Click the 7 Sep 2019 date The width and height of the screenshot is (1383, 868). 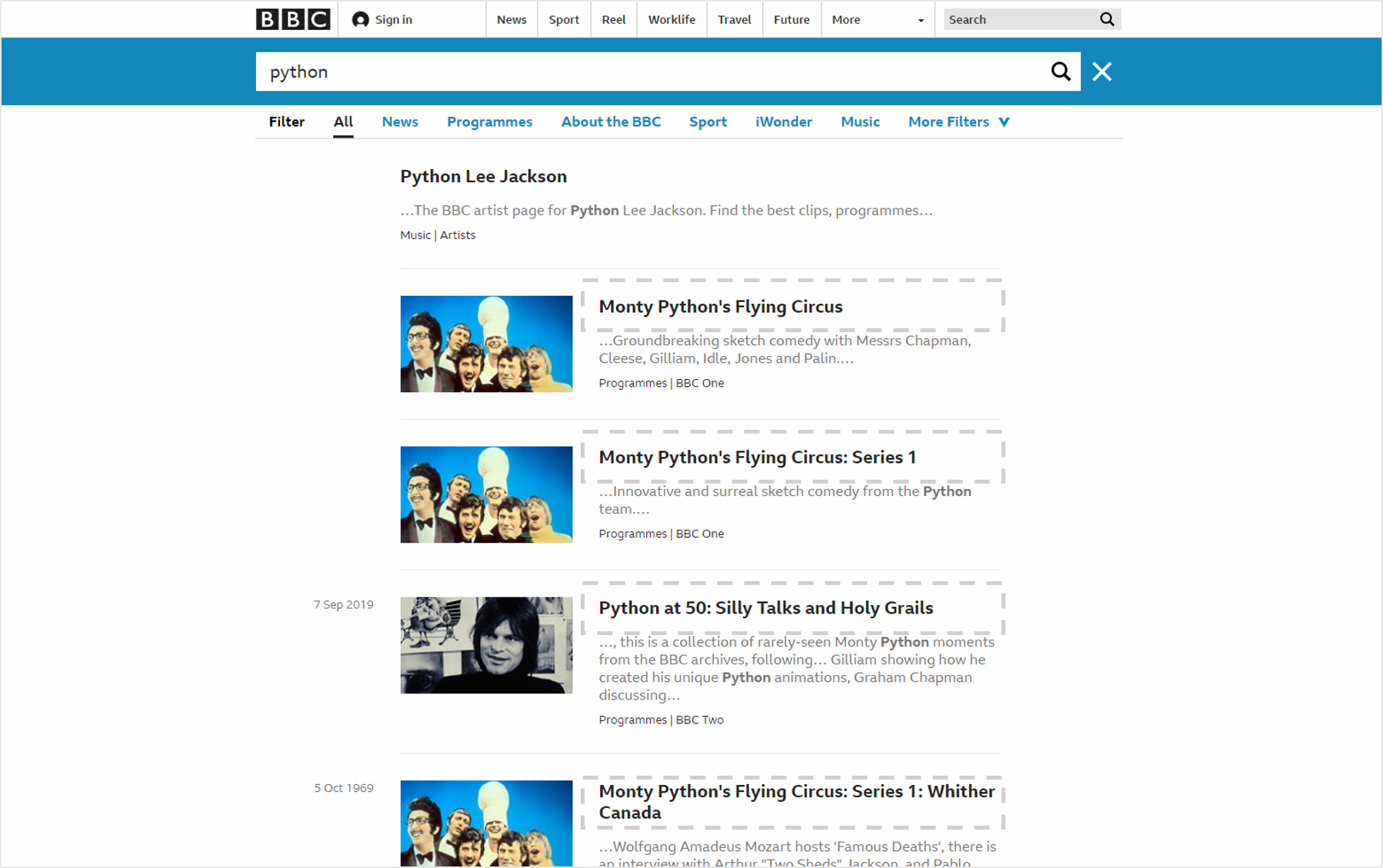point(343,604)
